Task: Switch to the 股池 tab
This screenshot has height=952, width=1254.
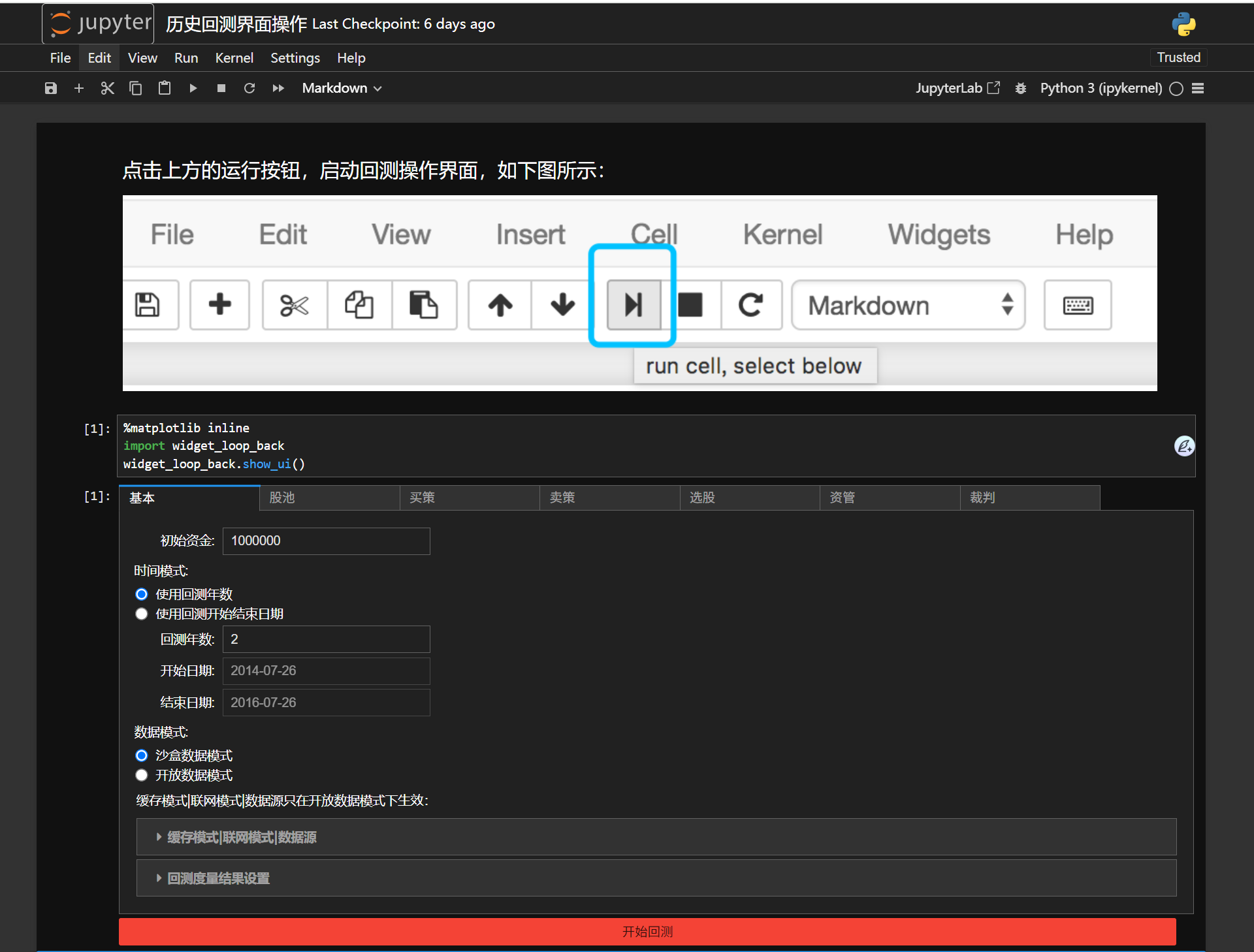Action: 330,498
